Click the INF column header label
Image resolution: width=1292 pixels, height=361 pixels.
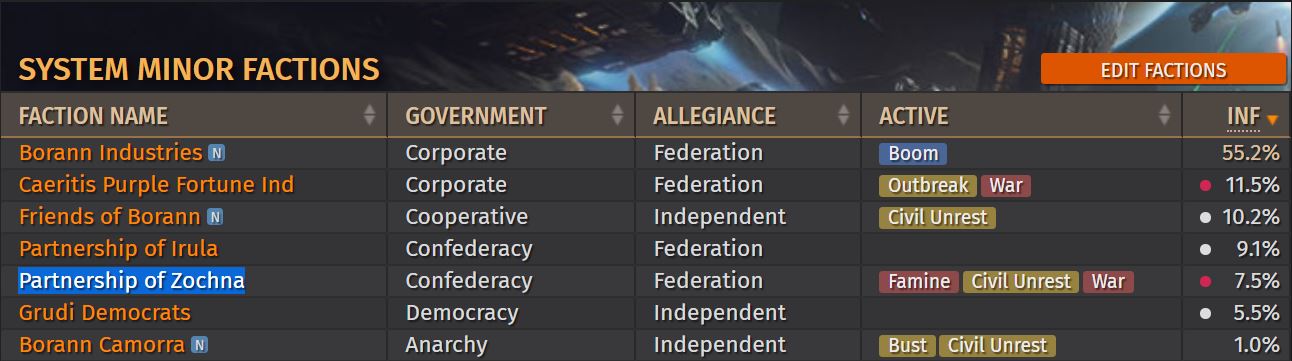pyautogui.click(x=1243, y=117)
